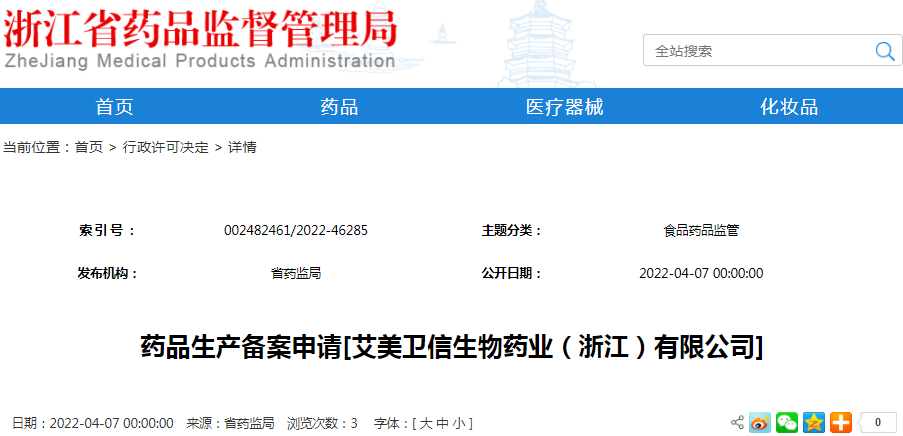Open the 首页 navigation tab

114,107
